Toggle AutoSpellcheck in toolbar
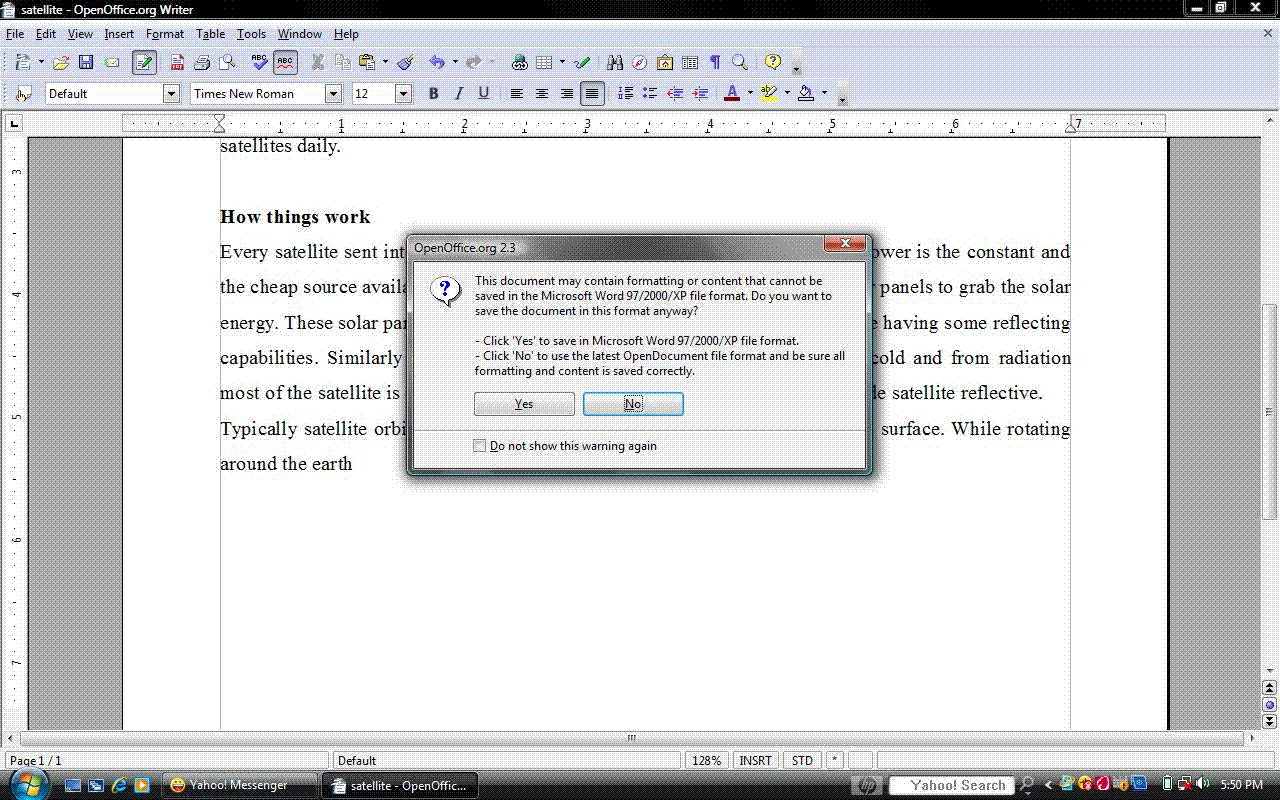 click(285, 62)
